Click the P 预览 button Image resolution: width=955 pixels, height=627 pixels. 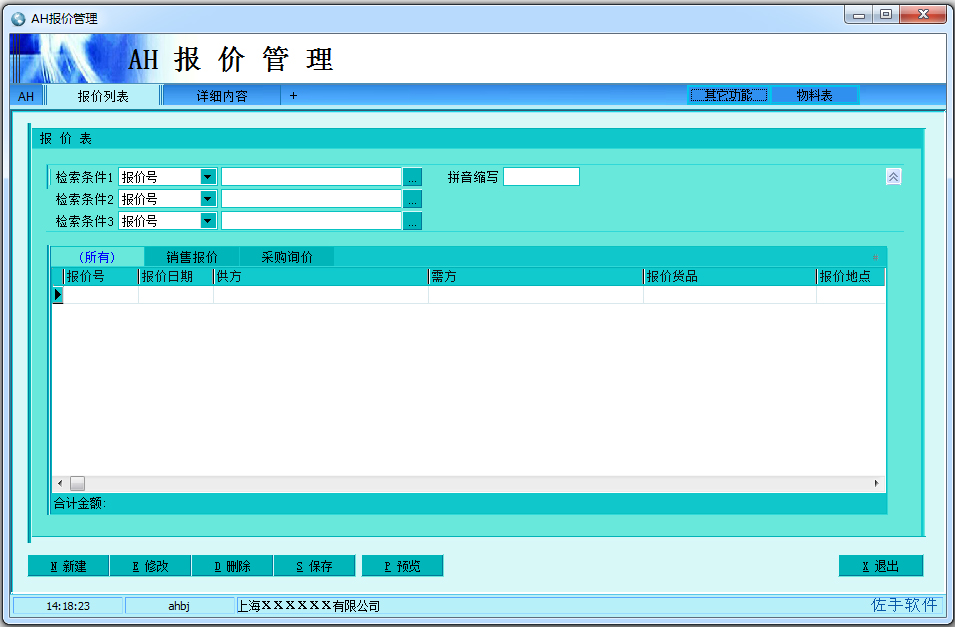(x=402, y=566)
